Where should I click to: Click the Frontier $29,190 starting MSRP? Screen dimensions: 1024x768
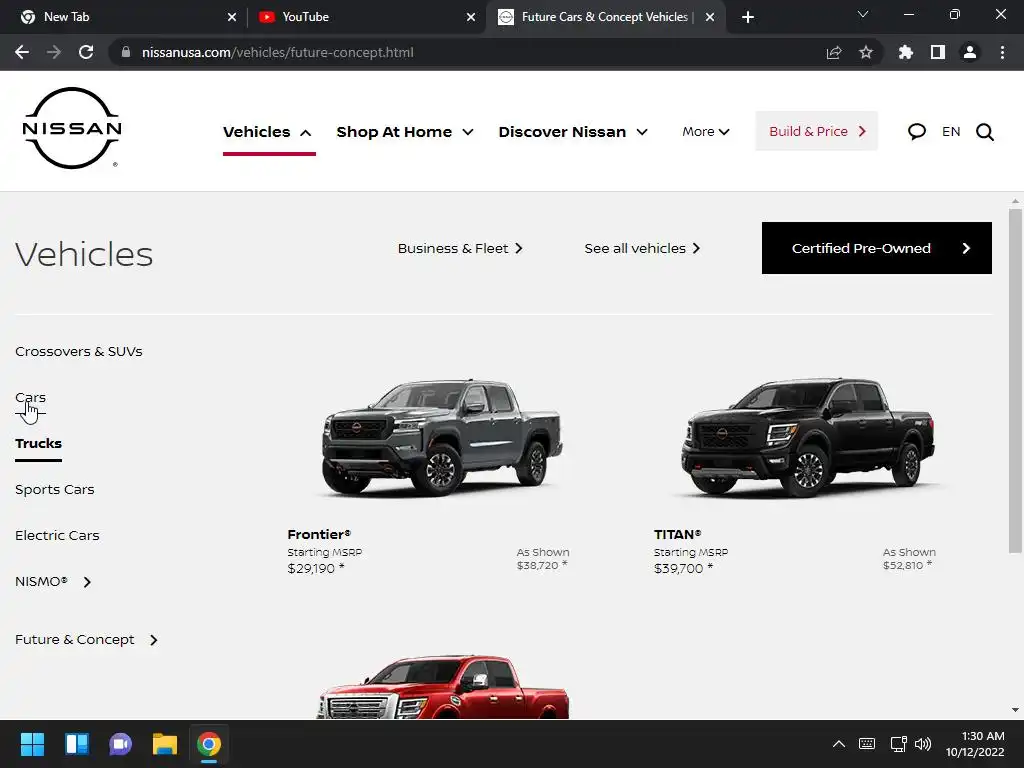tap(316, 568)
